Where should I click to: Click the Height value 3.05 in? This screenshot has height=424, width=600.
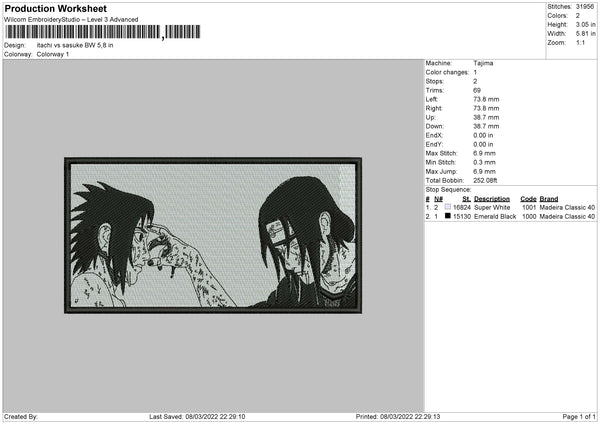coord(585,24)
